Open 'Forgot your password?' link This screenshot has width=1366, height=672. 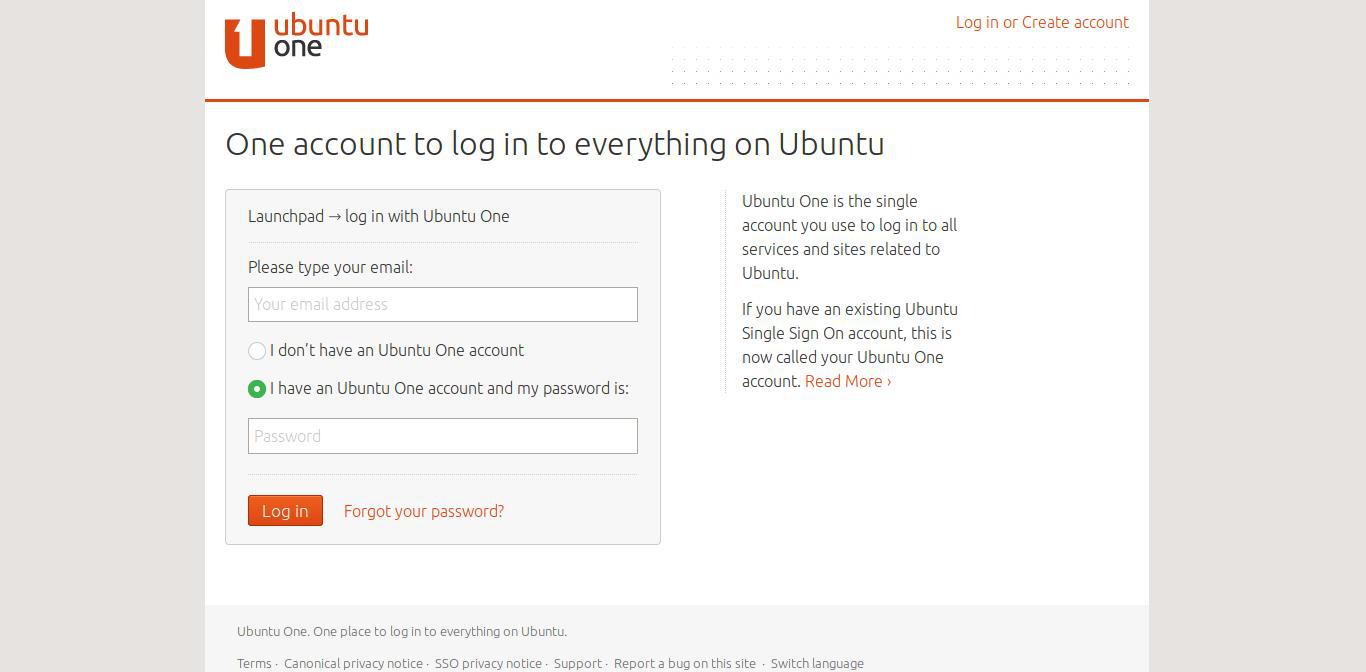(423, 511)
